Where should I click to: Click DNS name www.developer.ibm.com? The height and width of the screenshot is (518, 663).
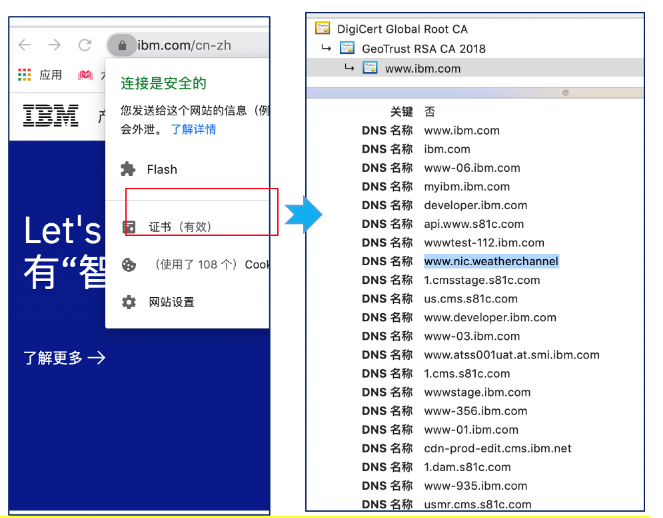(x=490, y=317)
